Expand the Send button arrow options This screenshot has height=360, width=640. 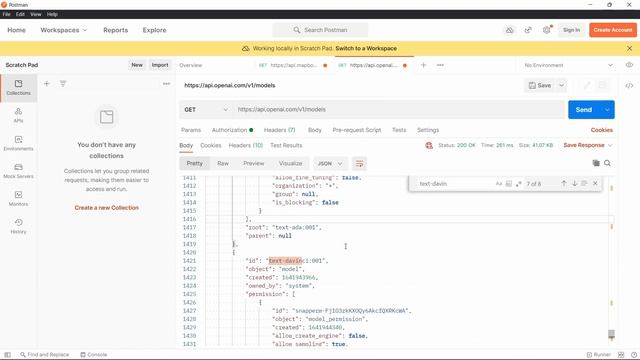(607, 110)
